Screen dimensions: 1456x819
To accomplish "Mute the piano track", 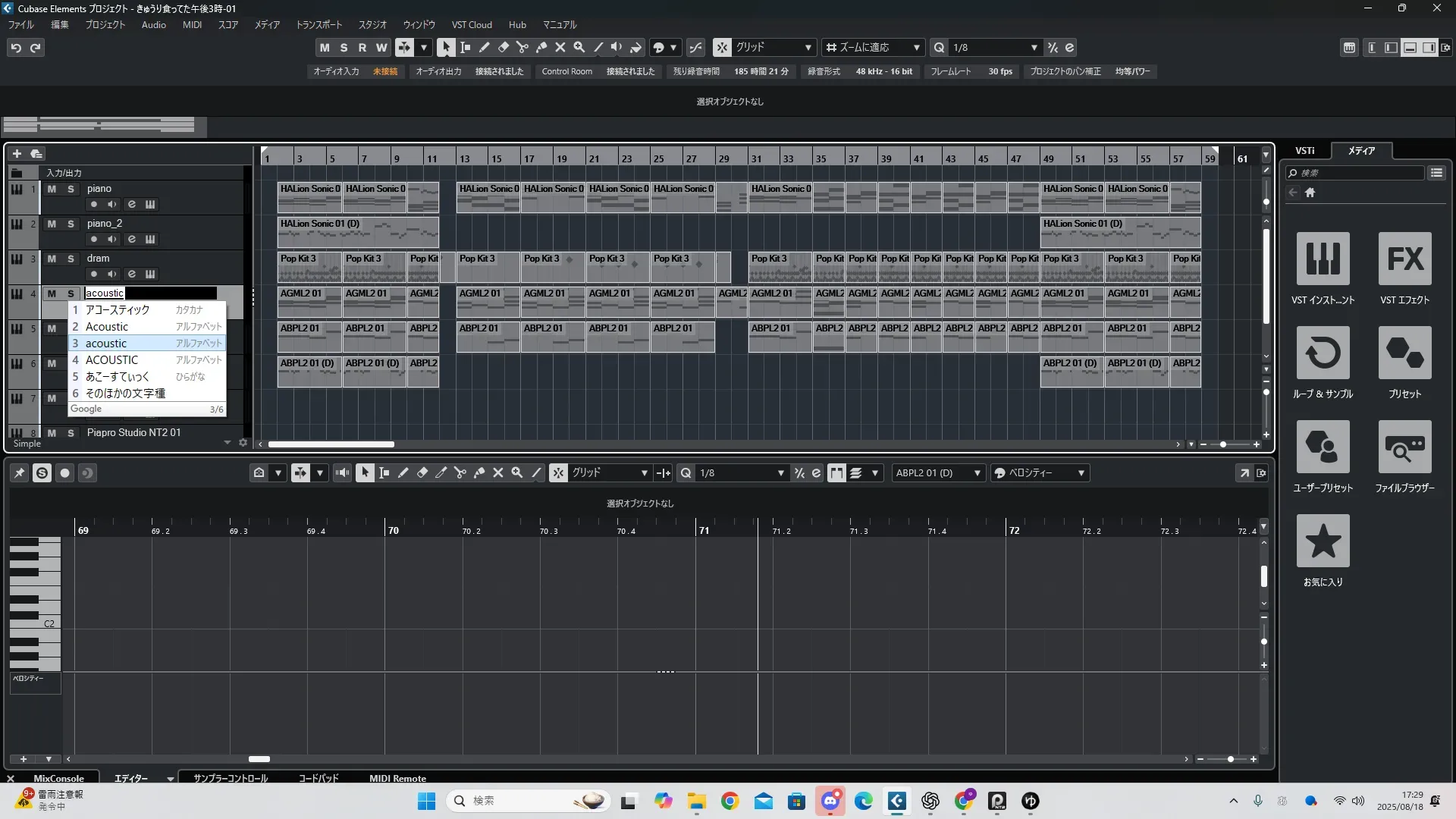I will click(x=52, y=189).
